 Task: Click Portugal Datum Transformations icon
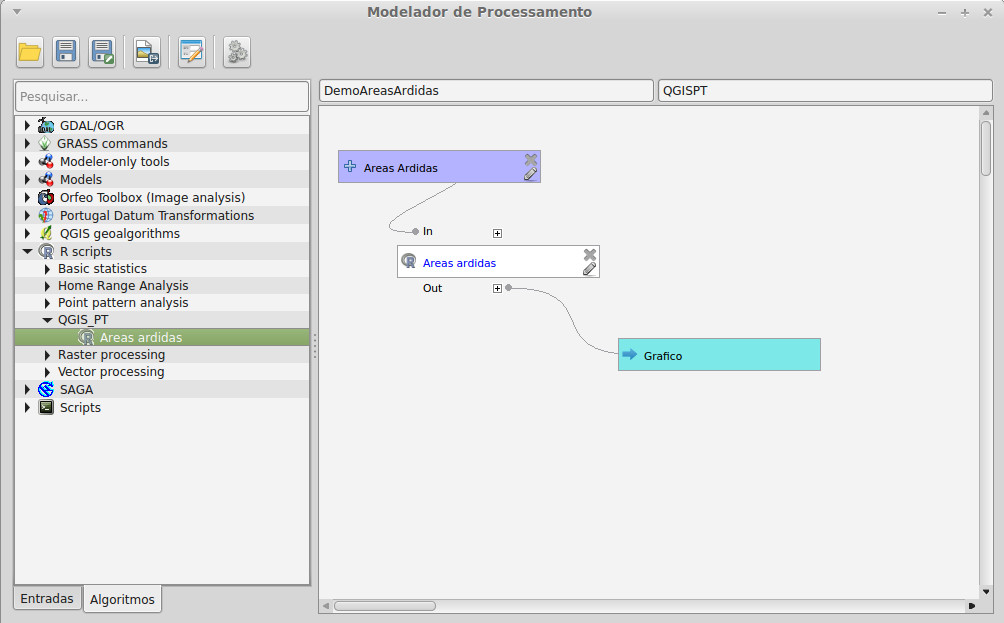pos(46,215)
